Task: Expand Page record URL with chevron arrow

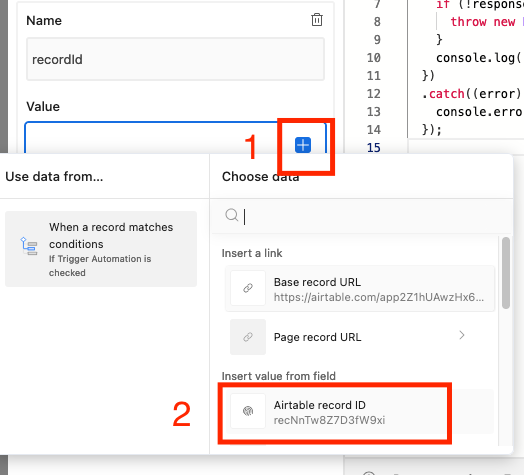Action: coord(462,335)
